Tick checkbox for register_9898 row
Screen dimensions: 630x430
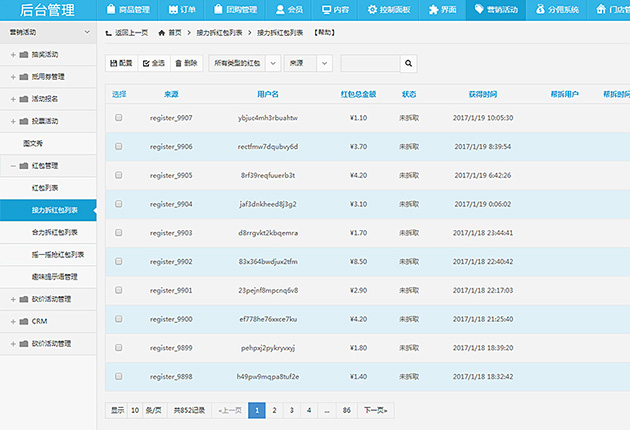tap(119, 376)
